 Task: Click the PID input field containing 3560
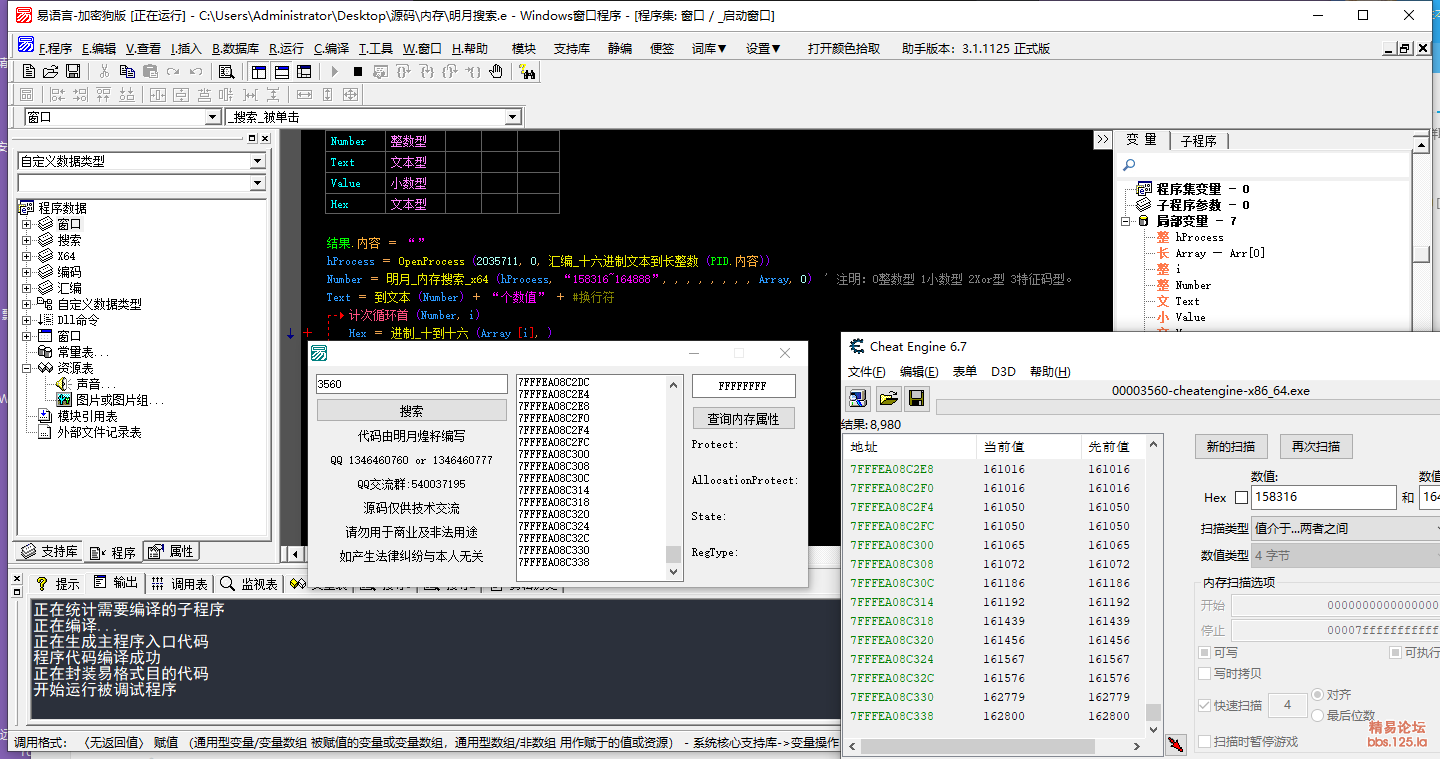(411, 384)
